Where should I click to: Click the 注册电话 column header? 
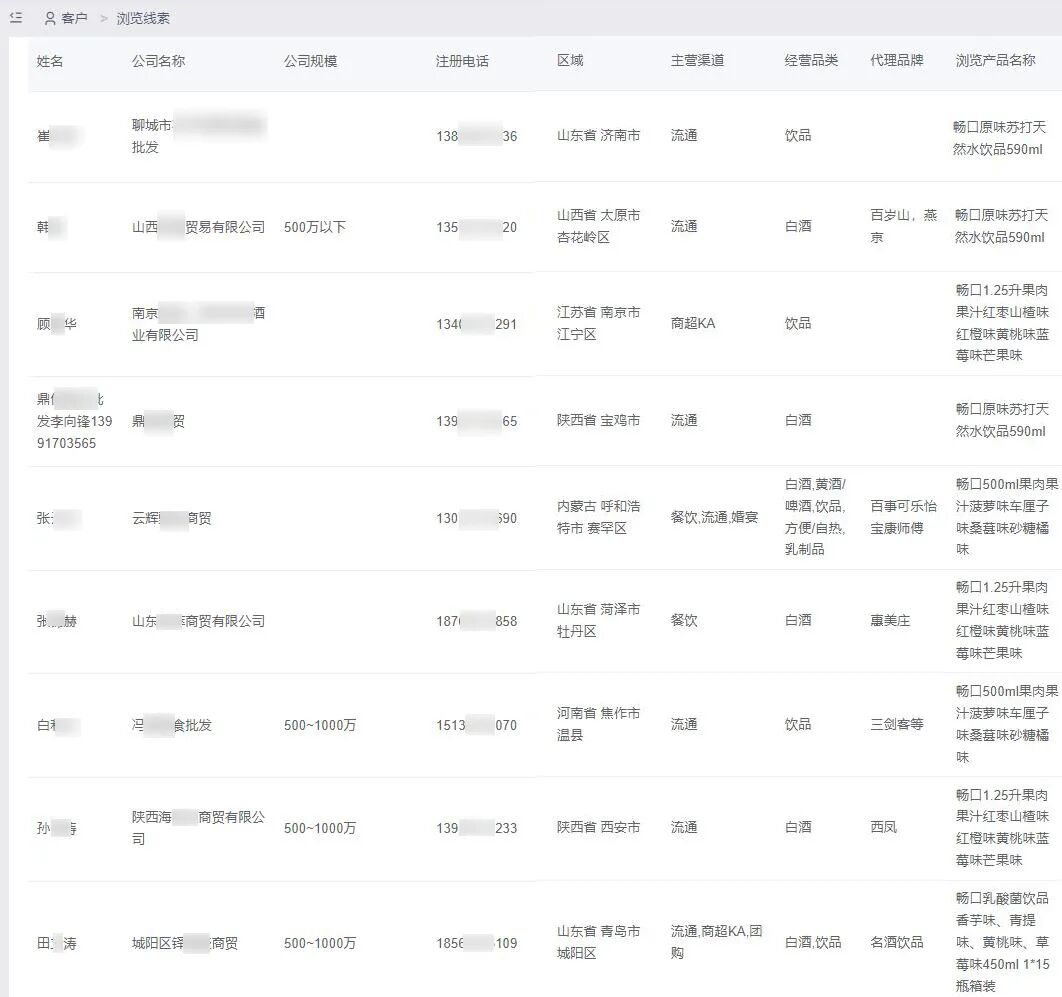coord(462,61)
